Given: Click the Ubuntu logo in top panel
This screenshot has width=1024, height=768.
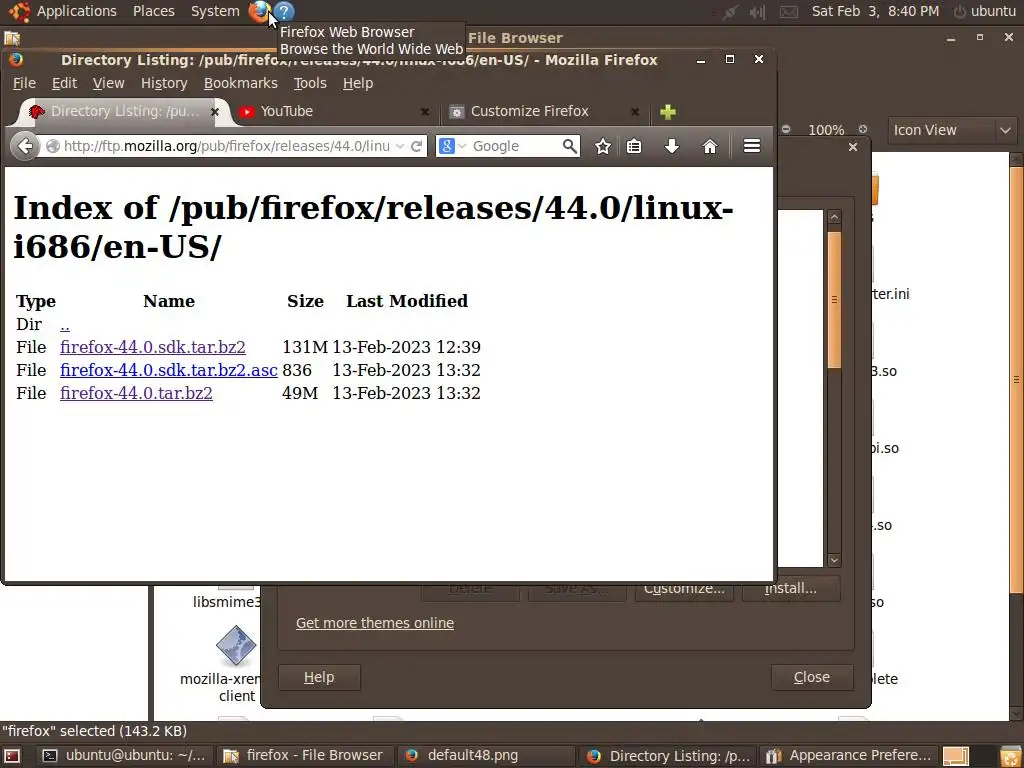Looking at the screenshot, I should click(x=19, y=11).
